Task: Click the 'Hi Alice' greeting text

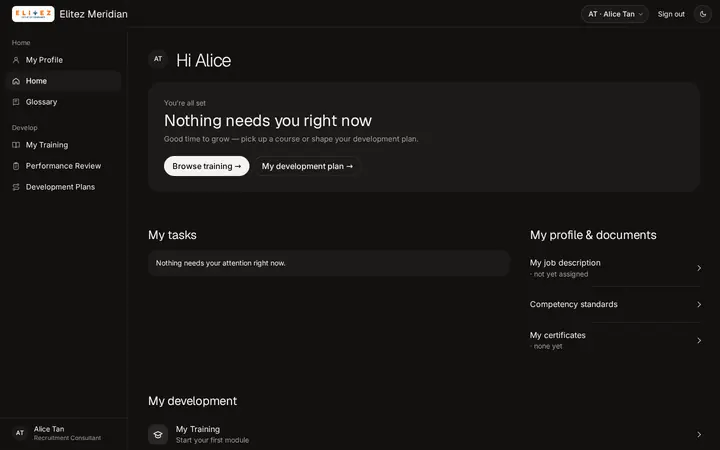Action: coord(203,61)
